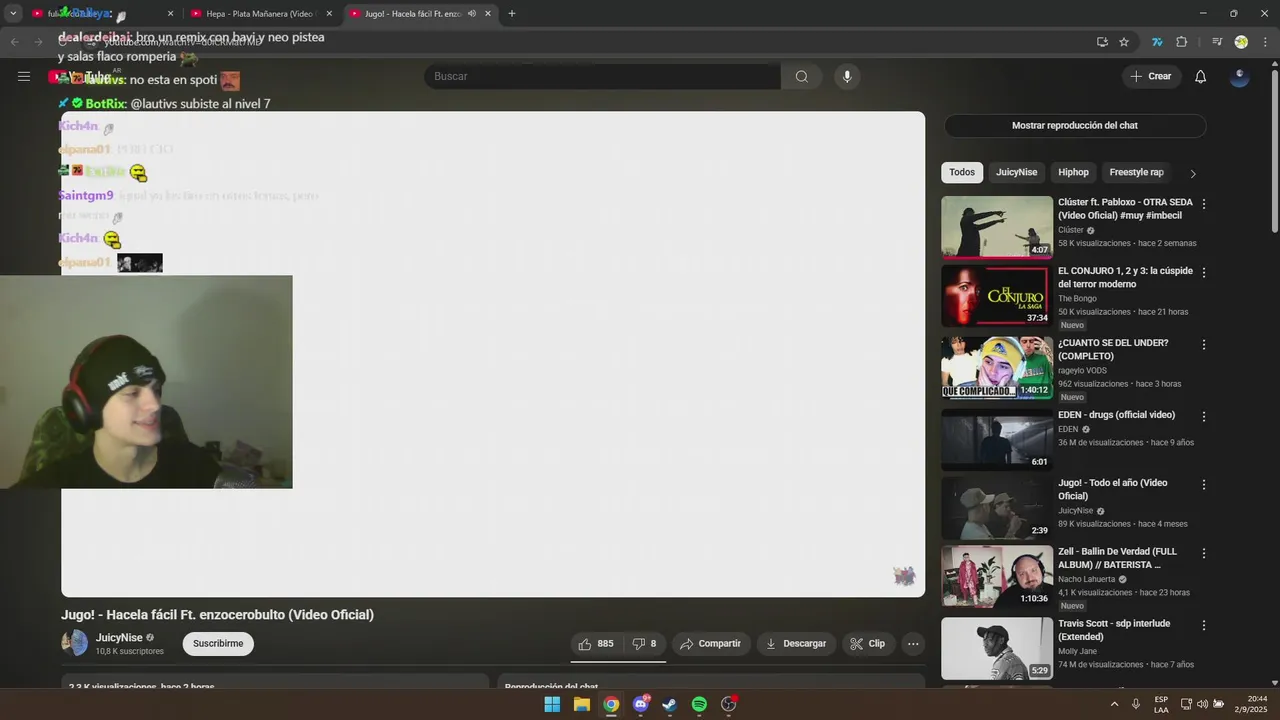The height and width of the screenshot is (720, 1280).
Task: Open options menu for EL CONJURO video
Action: tap(1203, 272)
